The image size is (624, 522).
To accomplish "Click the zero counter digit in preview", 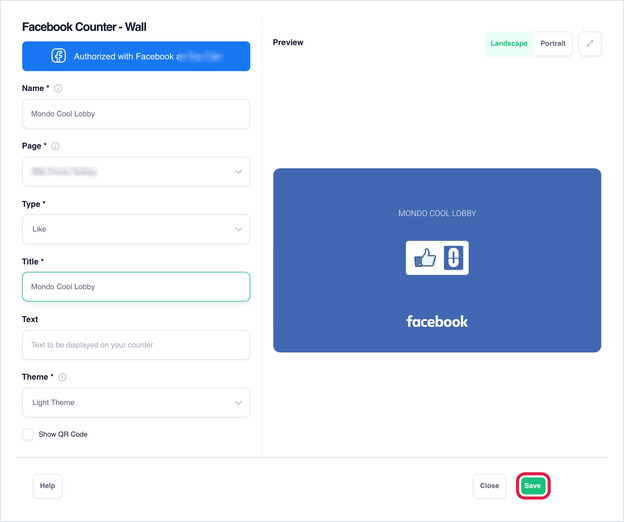I will click(453, 258).
